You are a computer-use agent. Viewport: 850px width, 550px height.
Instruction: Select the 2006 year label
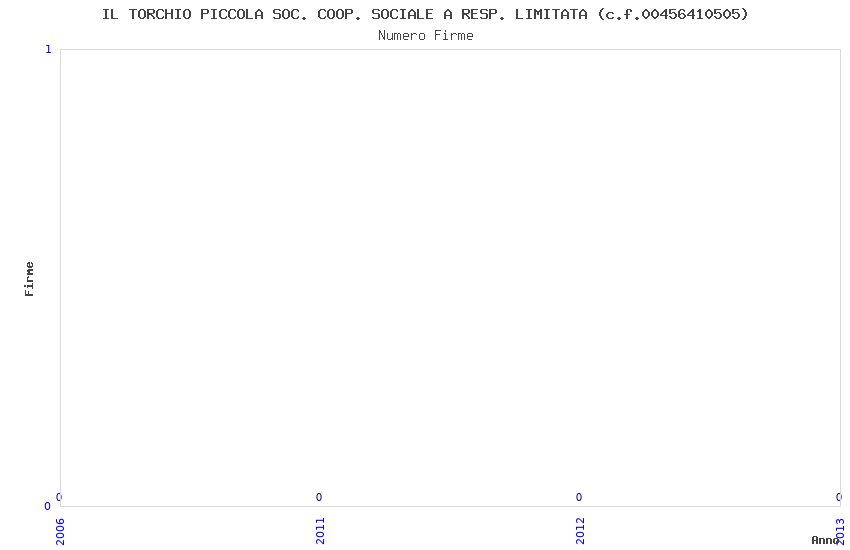click(60, 531)
